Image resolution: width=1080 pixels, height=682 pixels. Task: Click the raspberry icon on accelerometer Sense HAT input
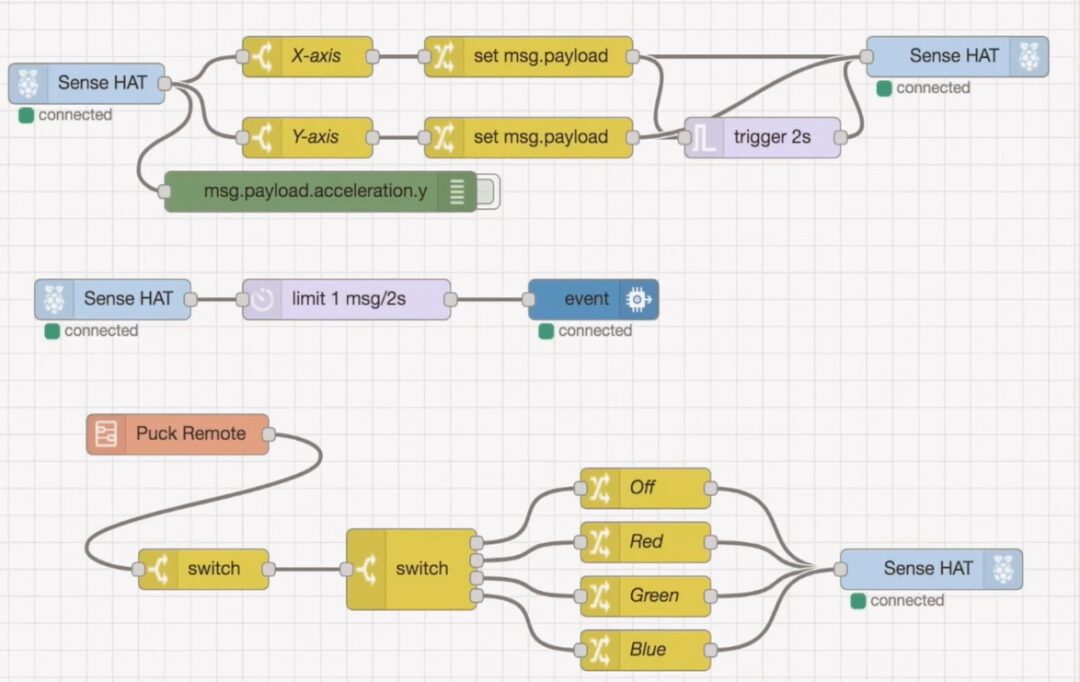point(28,83)
